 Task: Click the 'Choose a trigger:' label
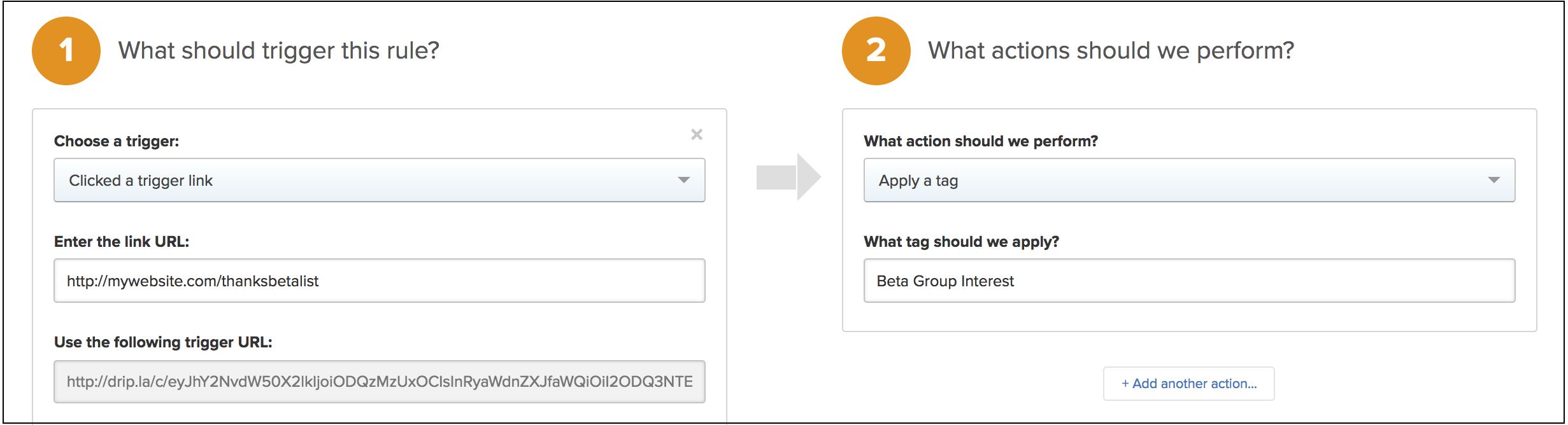pos(117,141)
